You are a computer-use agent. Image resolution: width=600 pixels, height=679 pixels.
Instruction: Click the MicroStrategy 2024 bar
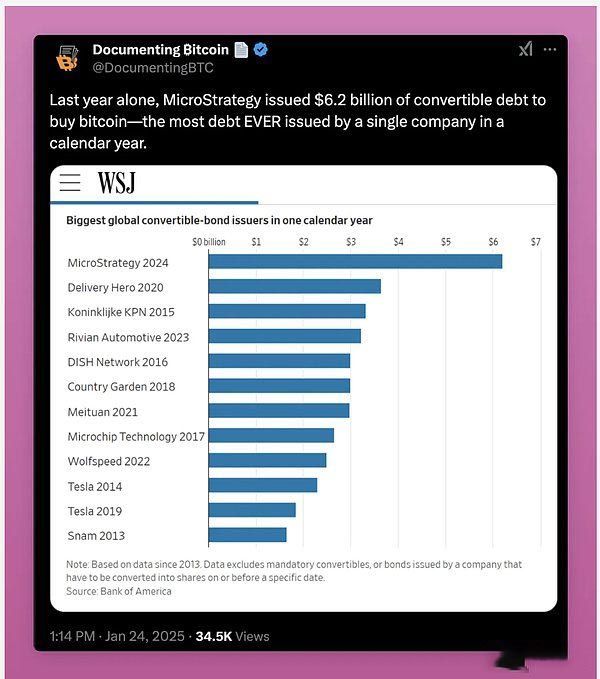tap(355, 262)
